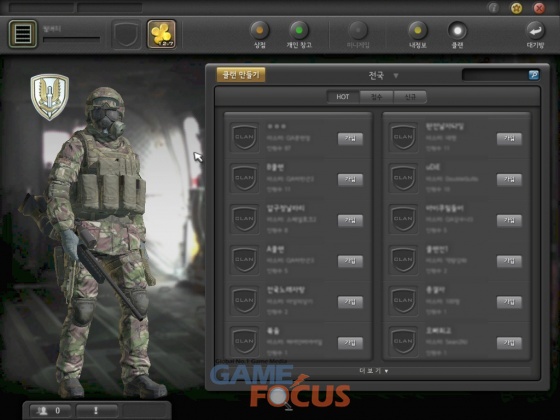Screen dimensions: 560x420
Task: Click the exclamation alert button at bottom
Action: 96,411
